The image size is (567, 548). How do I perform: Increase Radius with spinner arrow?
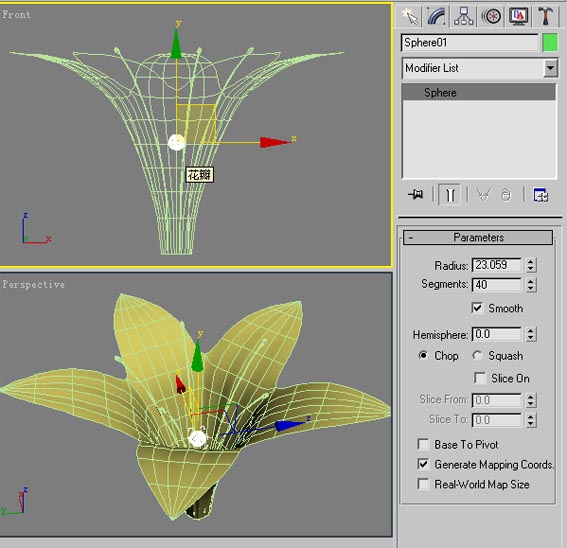tap(530, 261)
